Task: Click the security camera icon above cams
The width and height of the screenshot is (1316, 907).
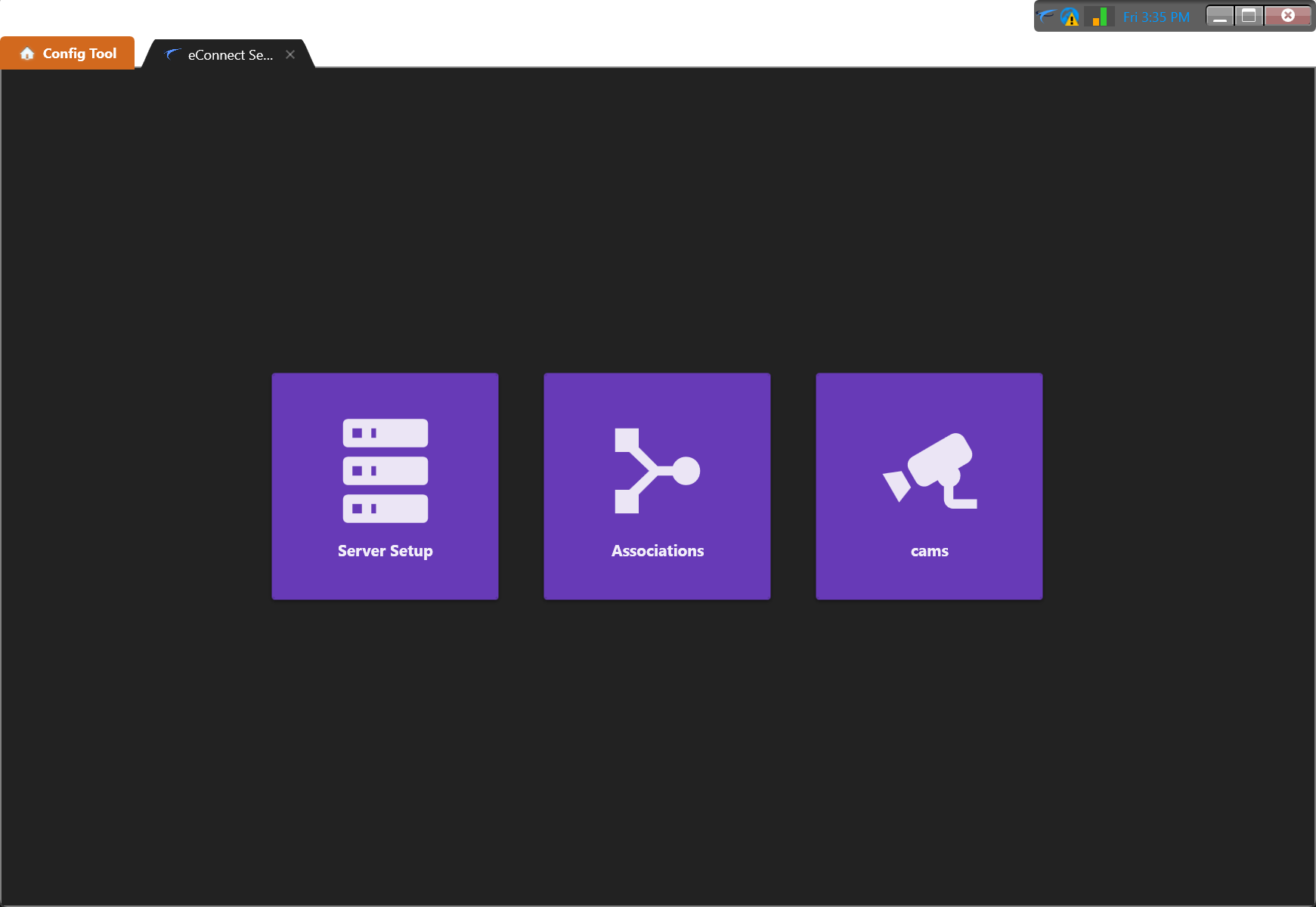Action: pos(930,470)
